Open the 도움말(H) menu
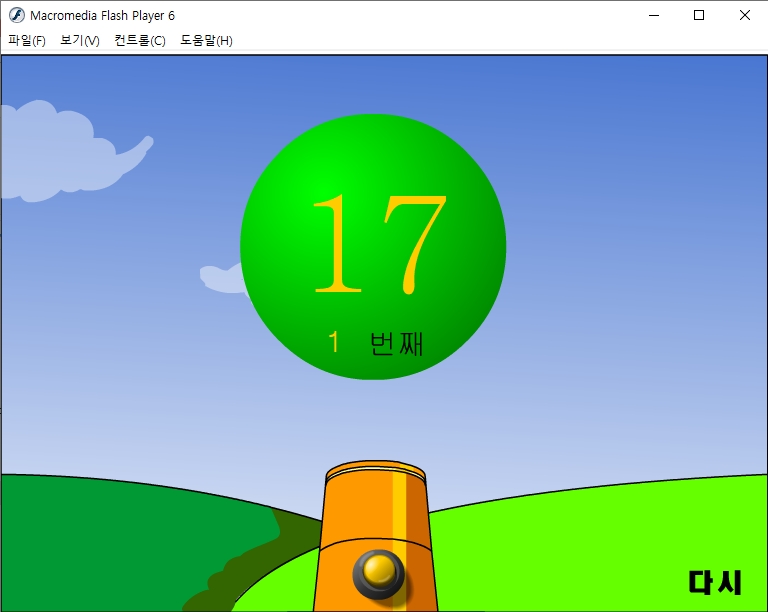Image resolution: width=768 pixels, height=612 pixels. 206,40
